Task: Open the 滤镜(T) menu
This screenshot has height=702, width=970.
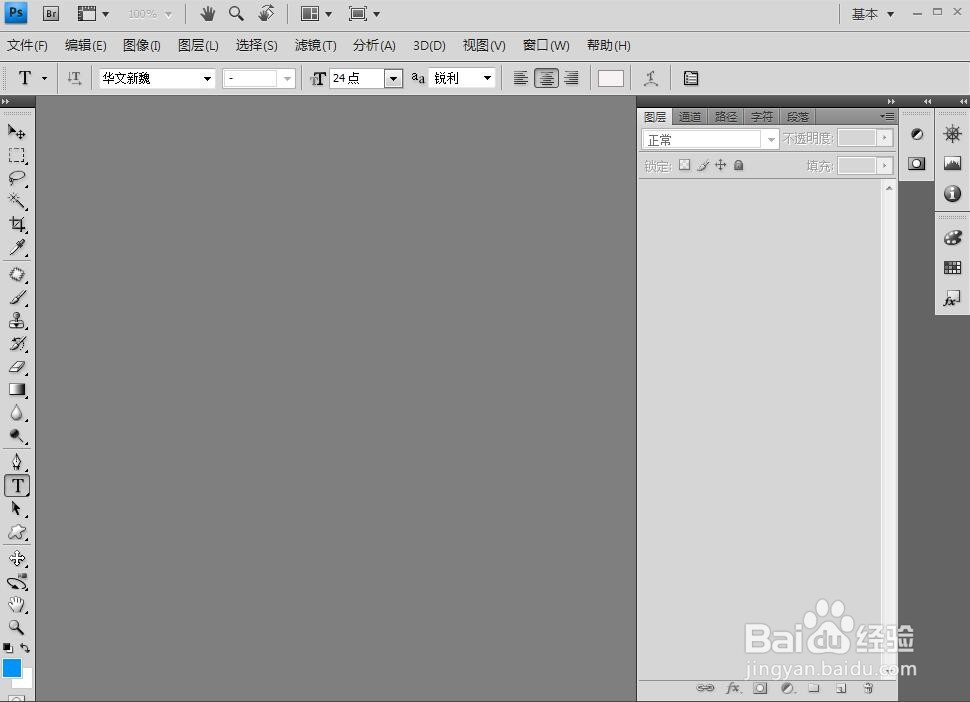Action: [x=315, y=45]
